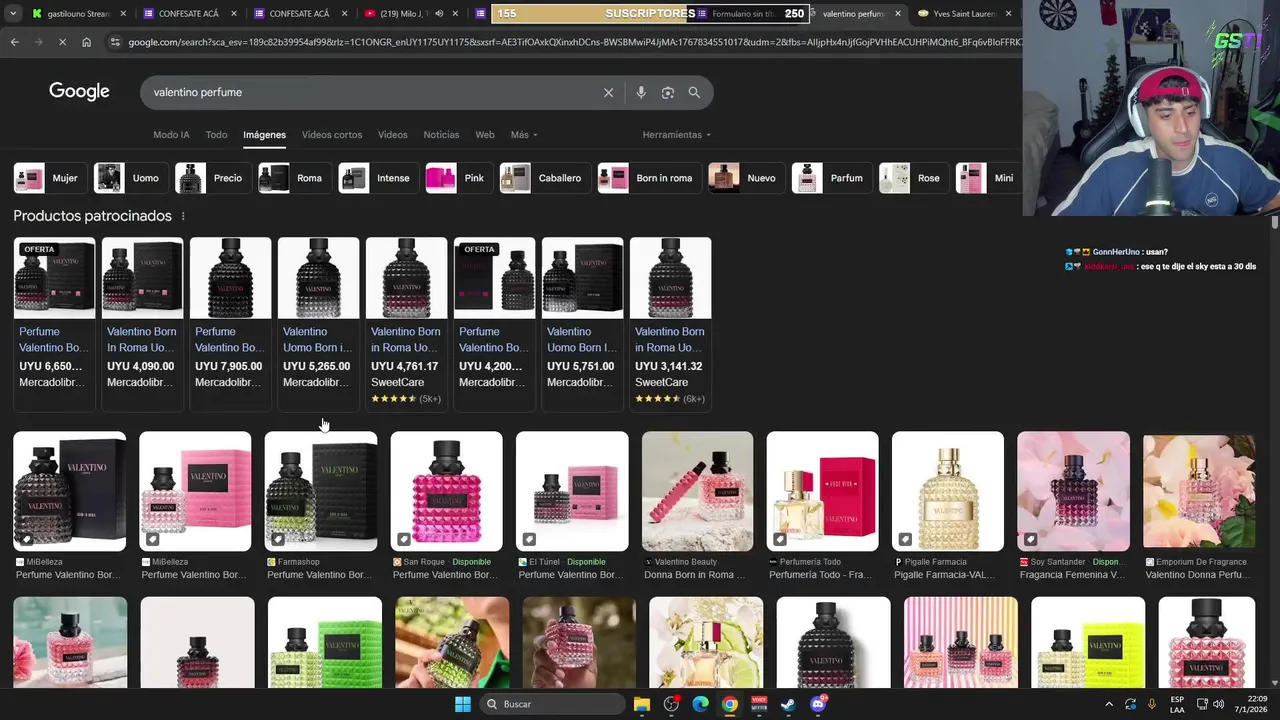This screenshot has height=720, width=1280.
Task: Select the Vídeos cortos tab
Action: [332, 135]
